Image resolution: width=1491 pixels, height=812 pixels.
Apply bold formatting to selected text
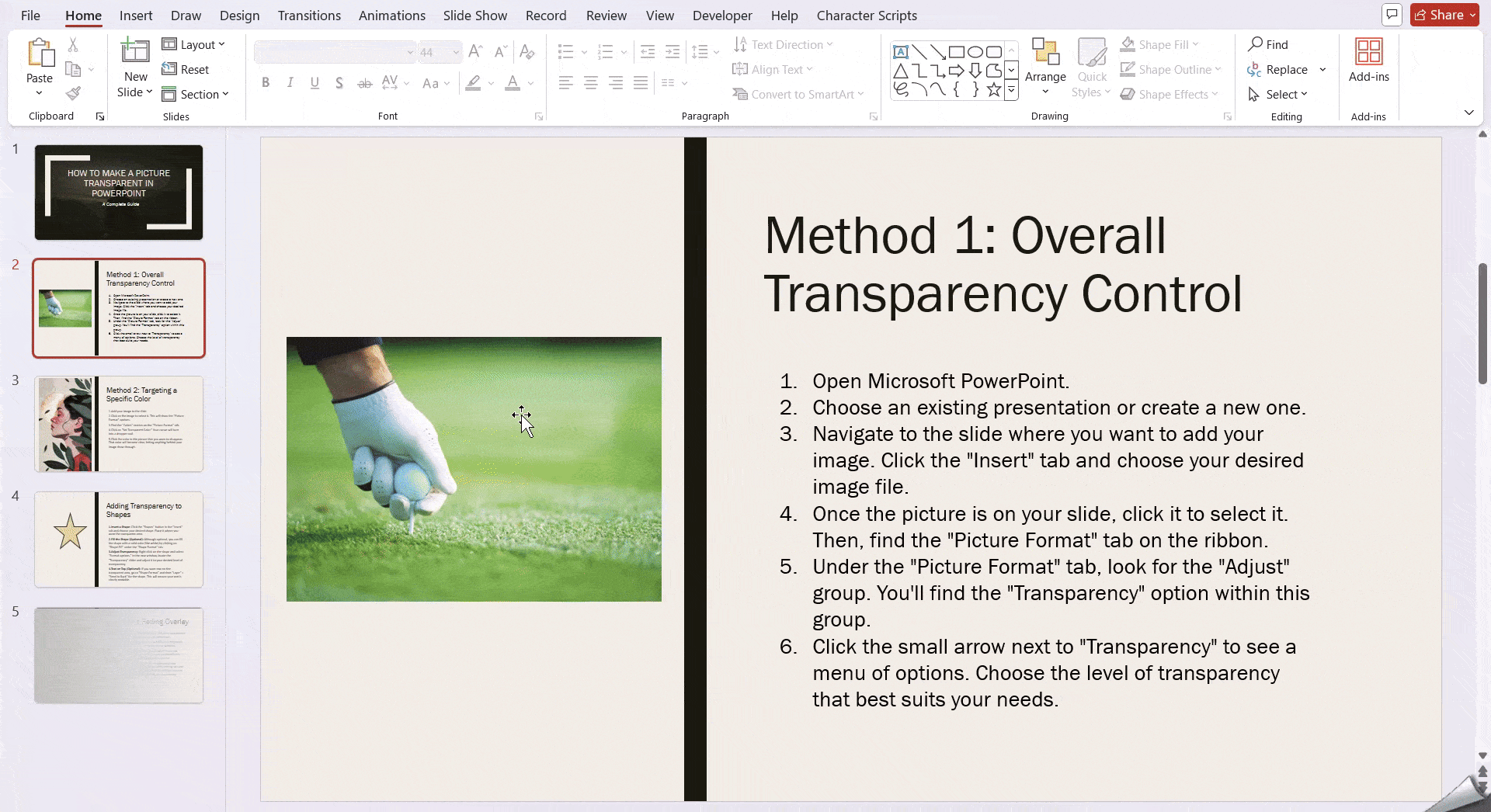click(x=266, y=82)
